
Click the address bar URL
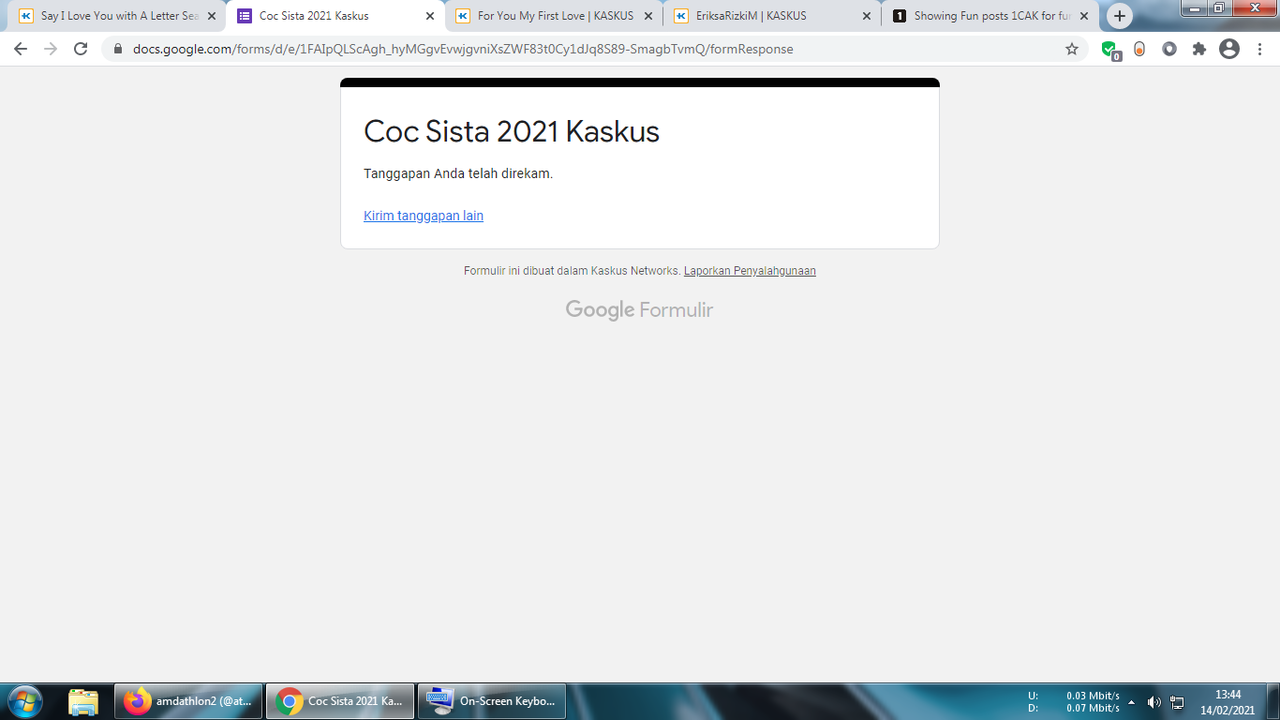(463, 49)
